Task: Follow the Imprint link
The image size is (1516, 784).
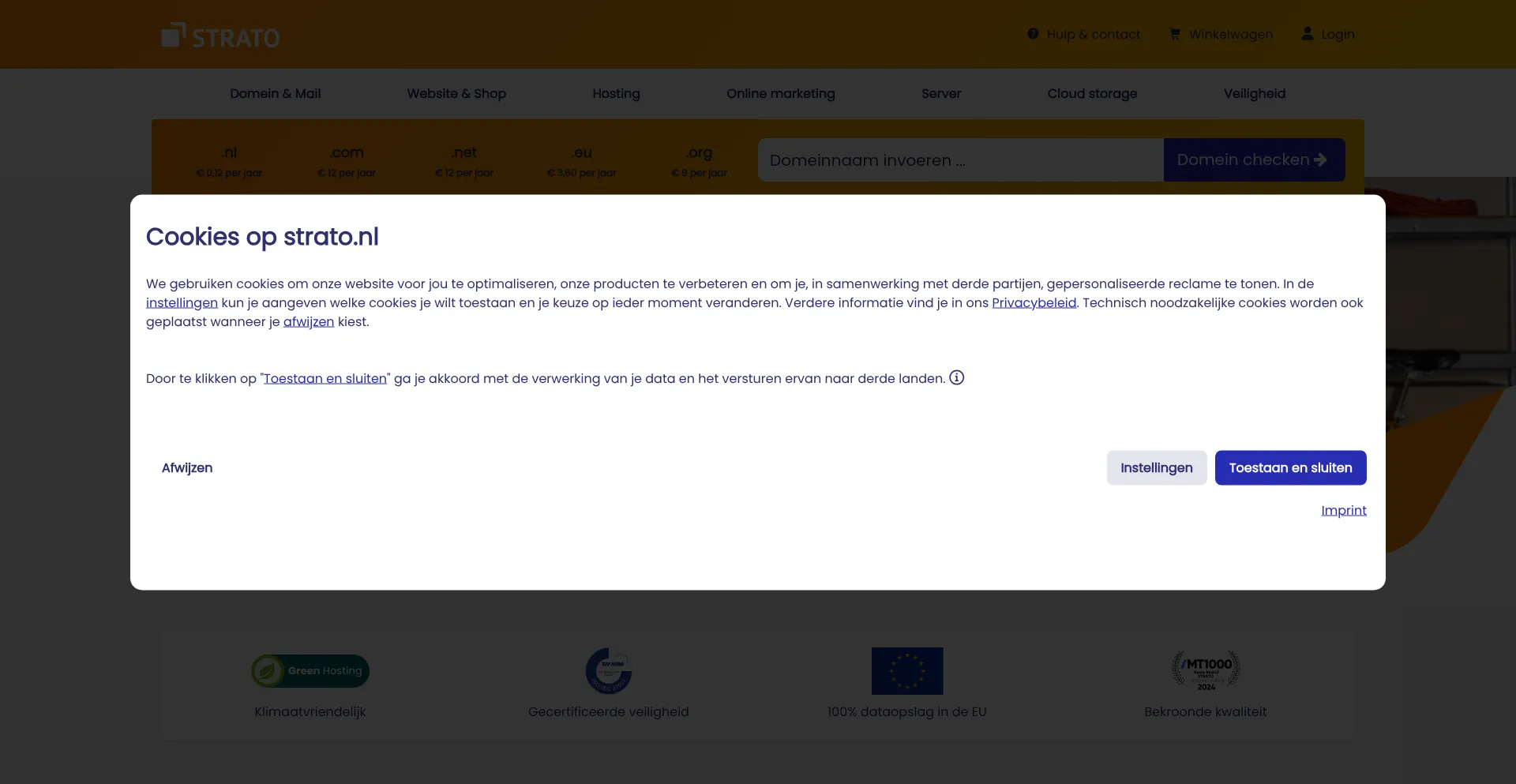Action: tap(1343, 511)
